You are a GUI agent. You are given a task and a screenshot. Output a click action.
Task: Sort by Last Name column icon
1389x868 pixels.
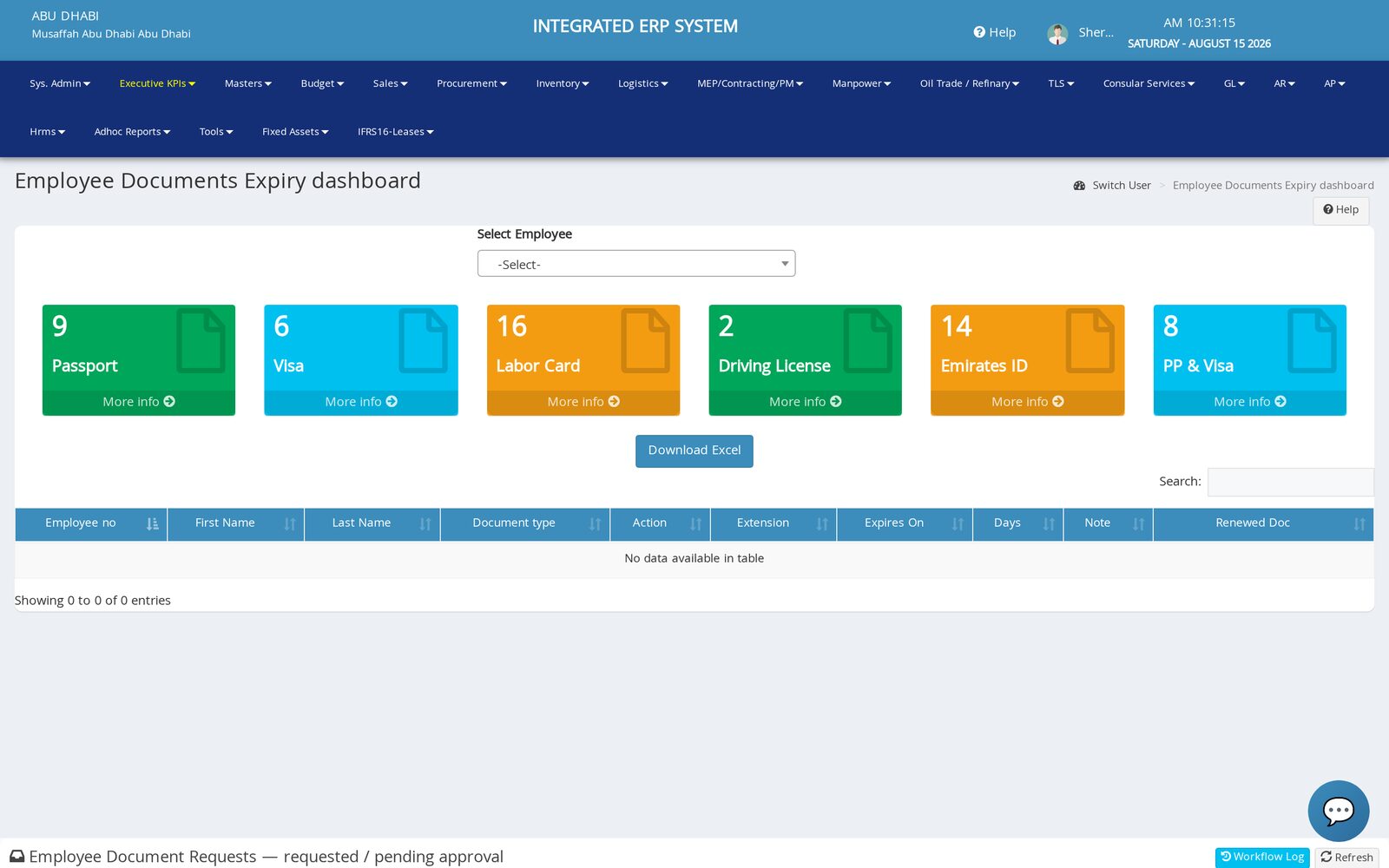click(425, 523)
